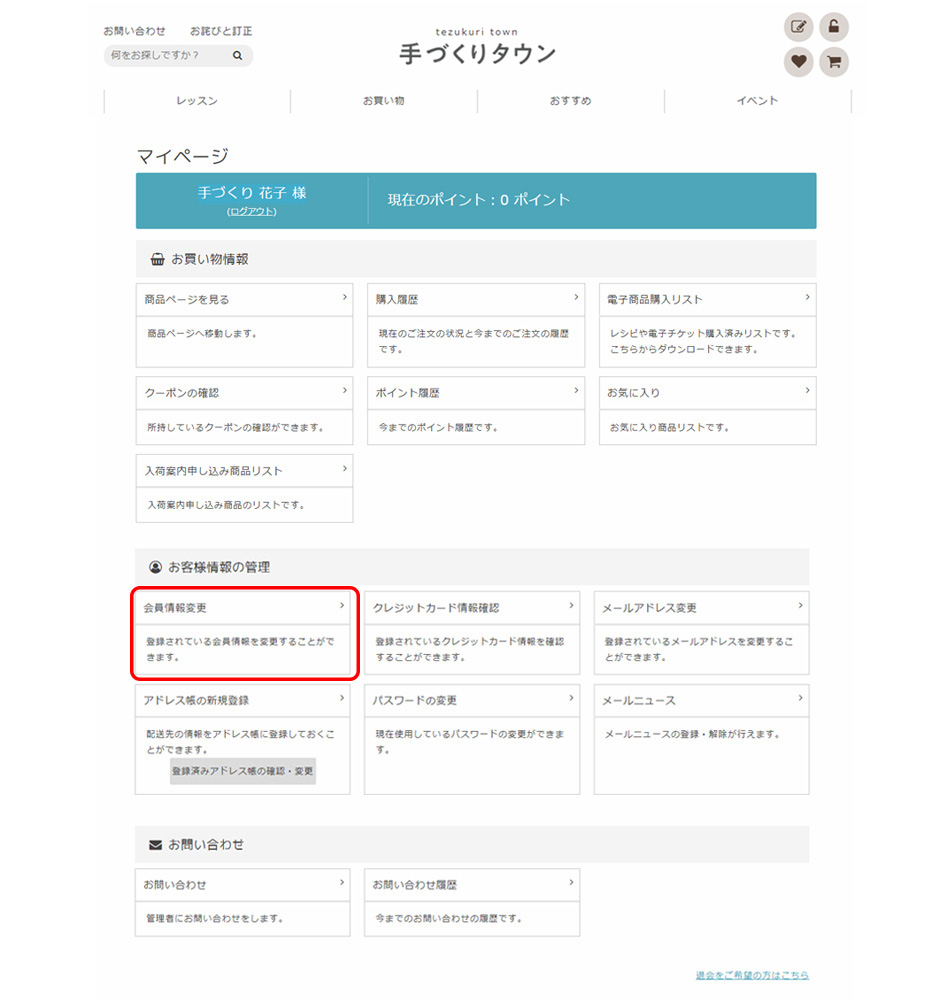Open the shopping cart icon
The width and height of the screenshot is (950, 1000).
[x=834, y=62]
